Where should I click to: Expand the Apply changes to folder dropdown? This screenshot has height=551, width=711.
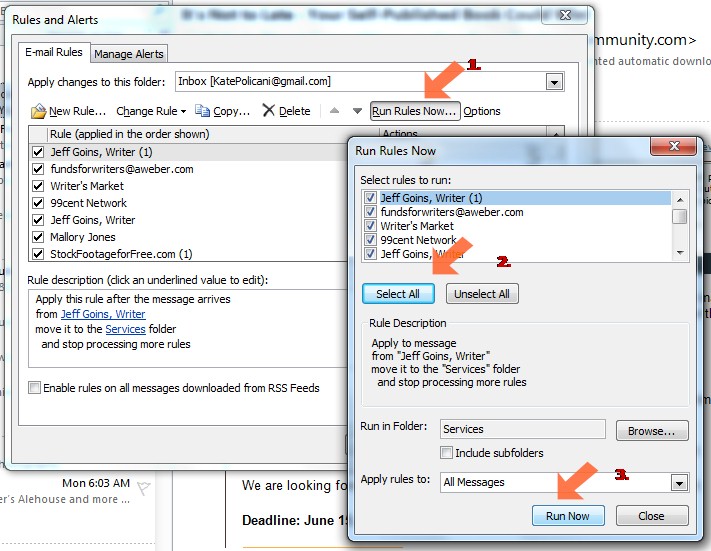(x=554, y=82)
